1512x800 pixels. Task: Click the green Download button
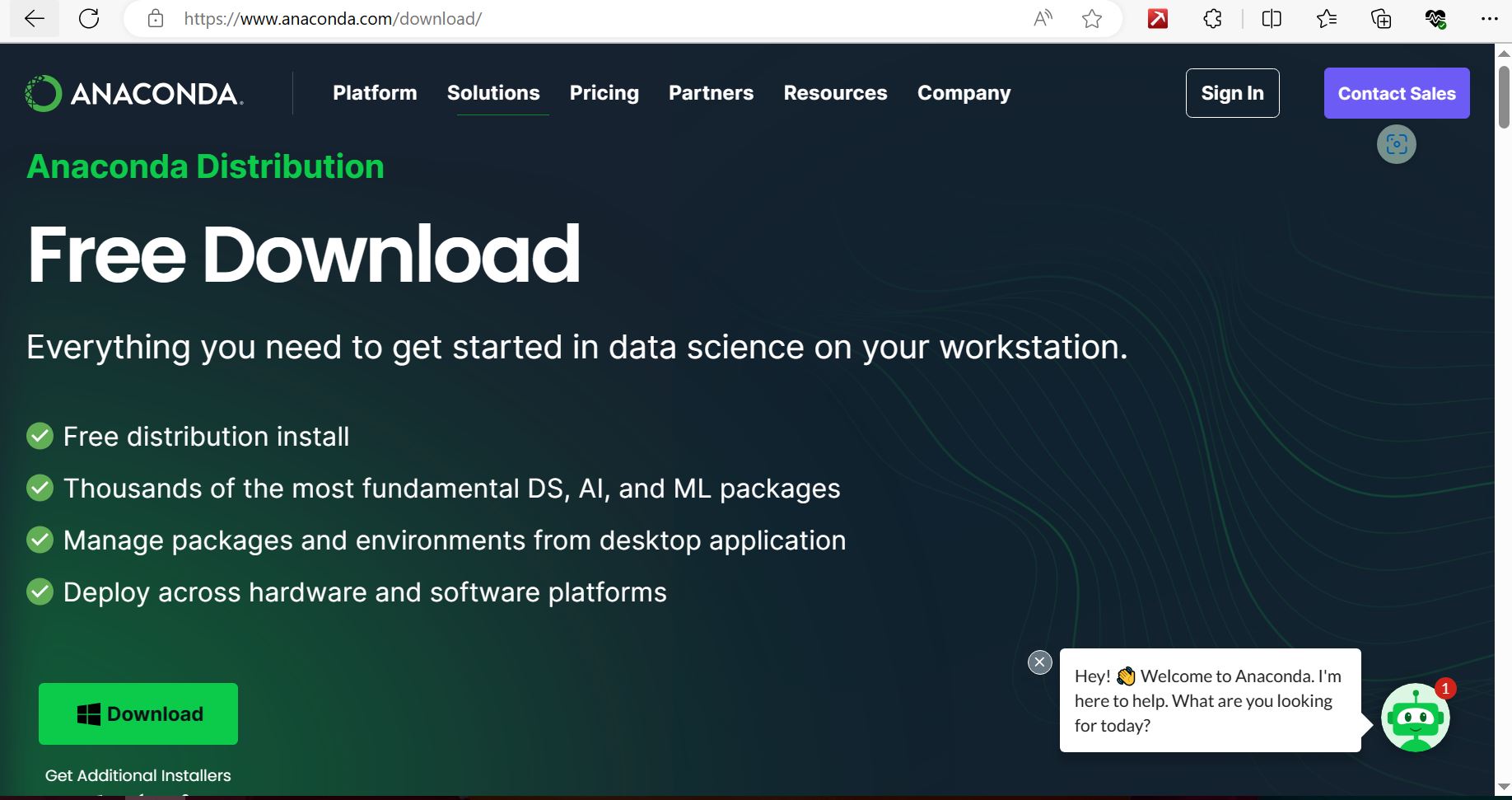138,713
